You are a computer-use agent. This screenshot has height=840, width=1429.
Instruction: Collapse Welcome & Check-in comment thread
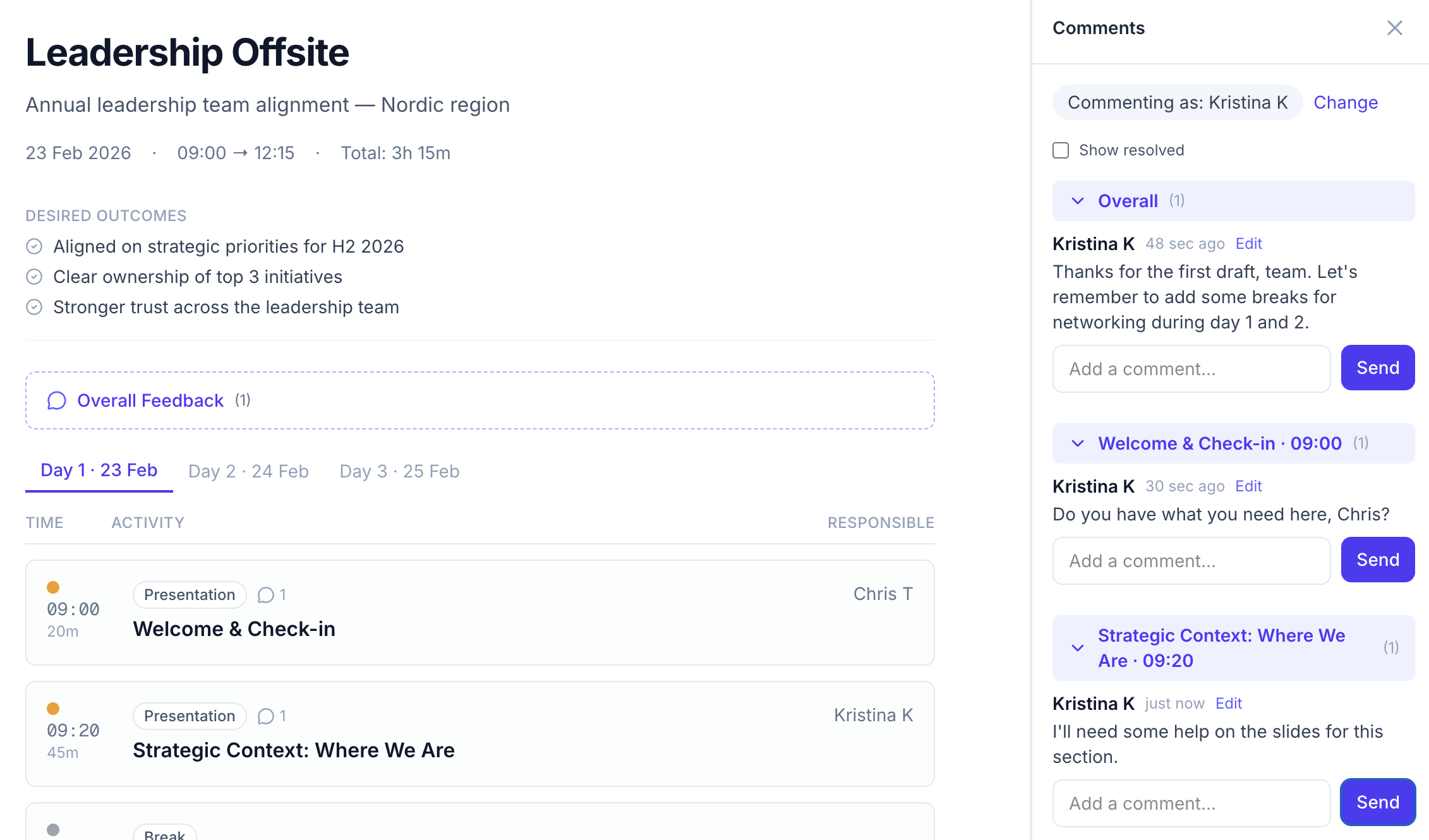click(x=1078, y=443)
